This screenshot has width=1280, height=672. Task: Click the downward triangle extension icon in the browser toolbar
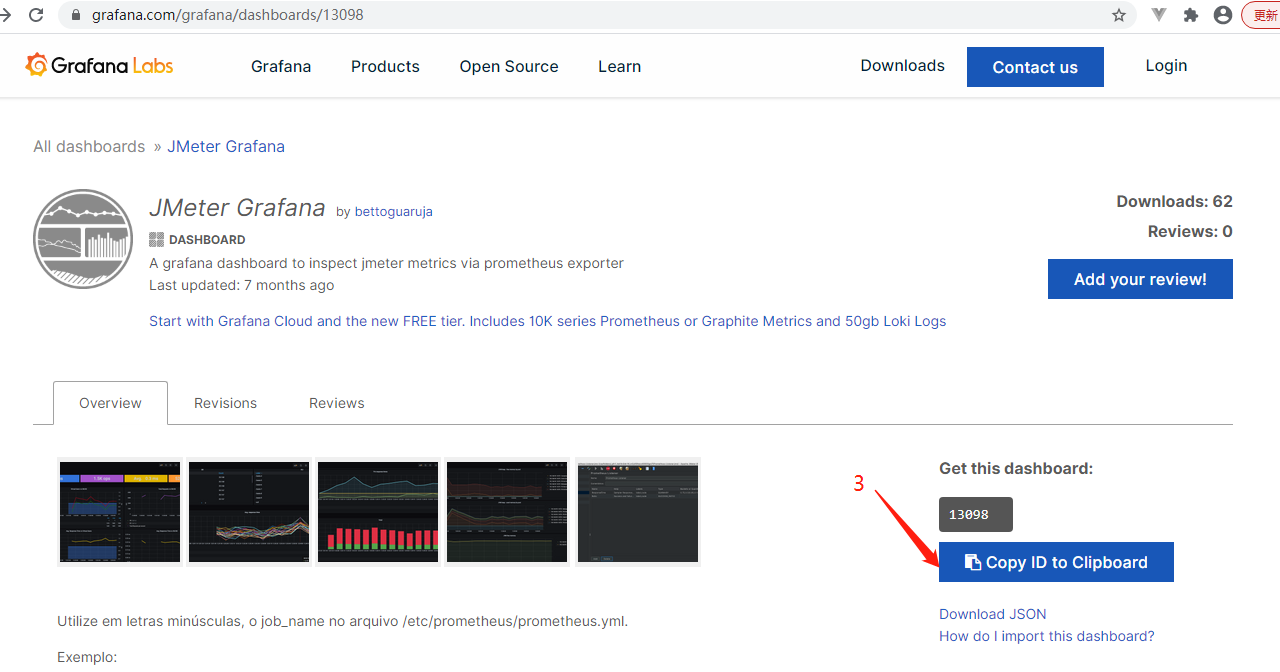[1159, 15]
